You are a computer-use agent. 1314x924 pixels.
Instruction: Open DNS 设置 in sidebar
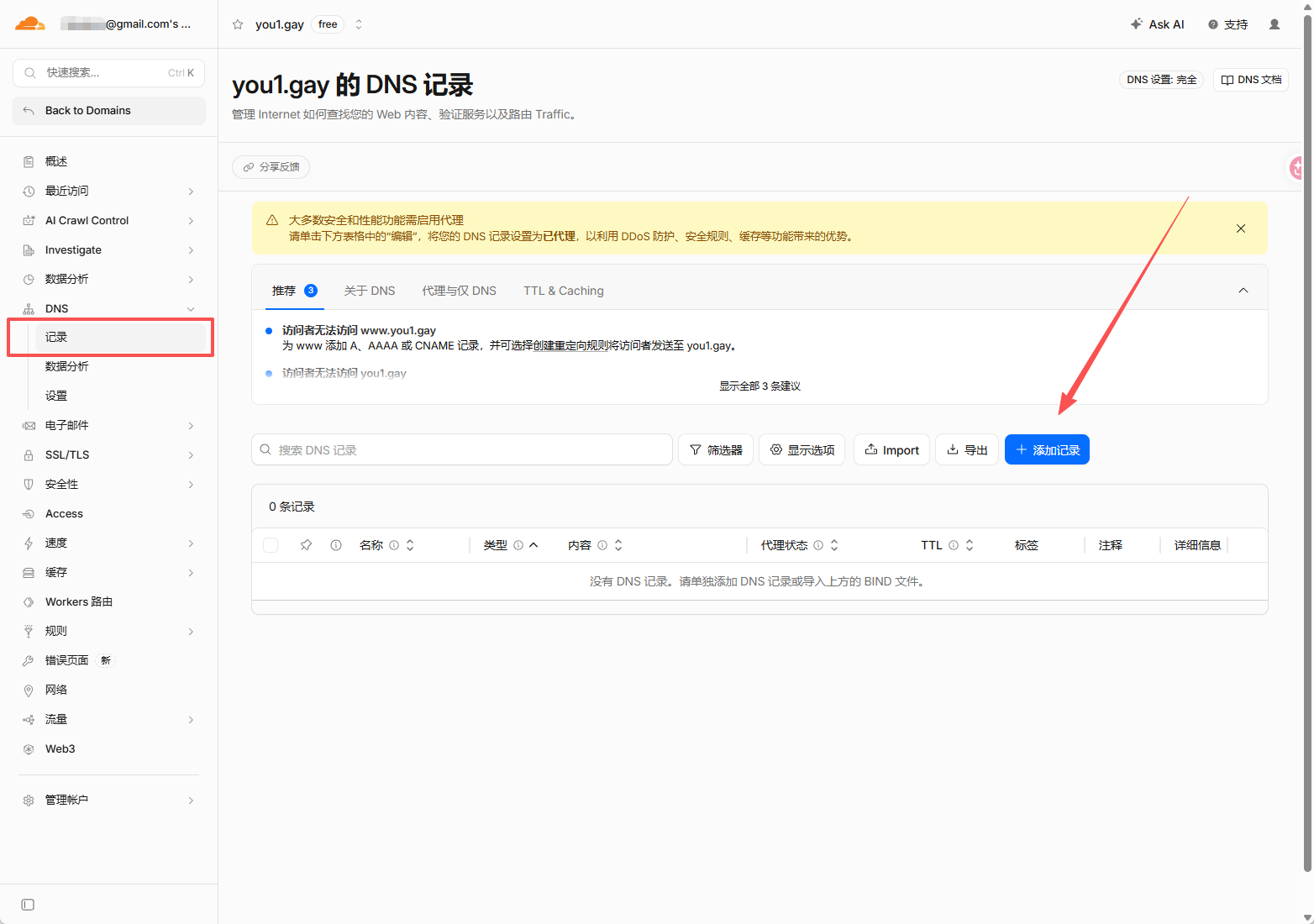tap(120, 396)
